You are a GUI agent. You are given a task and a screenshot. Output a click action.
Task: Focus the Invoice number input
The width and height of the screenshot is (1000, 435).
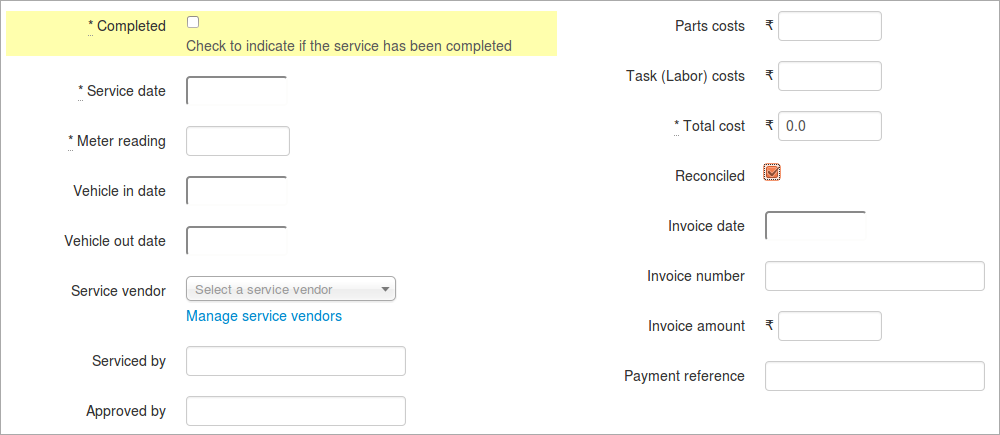click(875, 276)
